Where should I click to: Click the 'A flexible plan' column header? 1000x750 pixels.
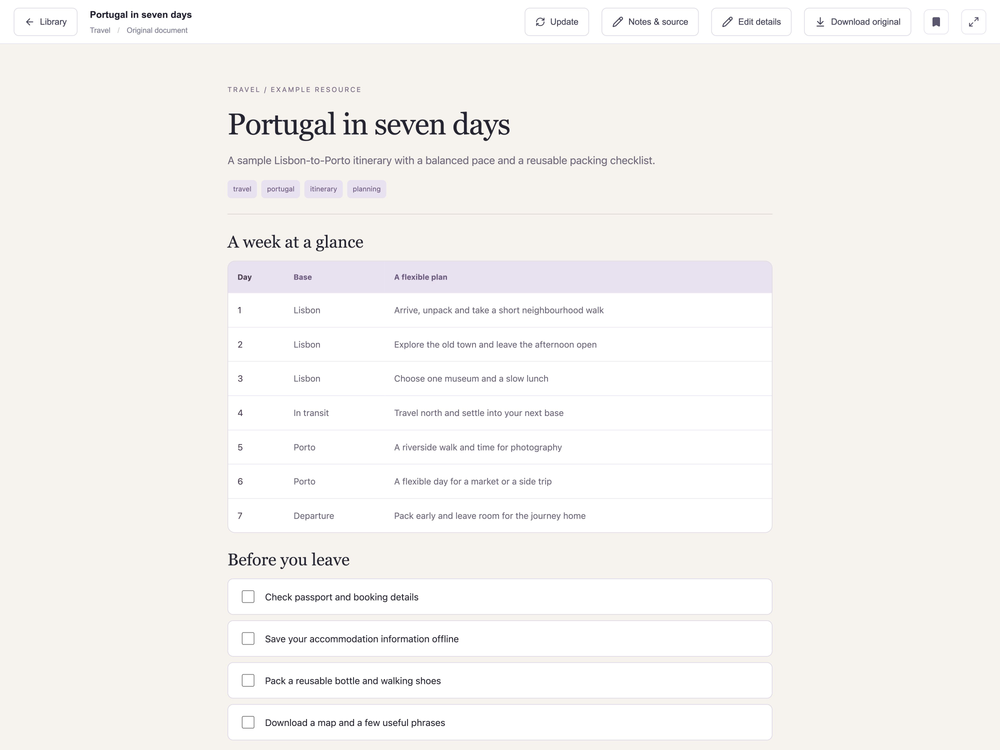click(421, 277)
